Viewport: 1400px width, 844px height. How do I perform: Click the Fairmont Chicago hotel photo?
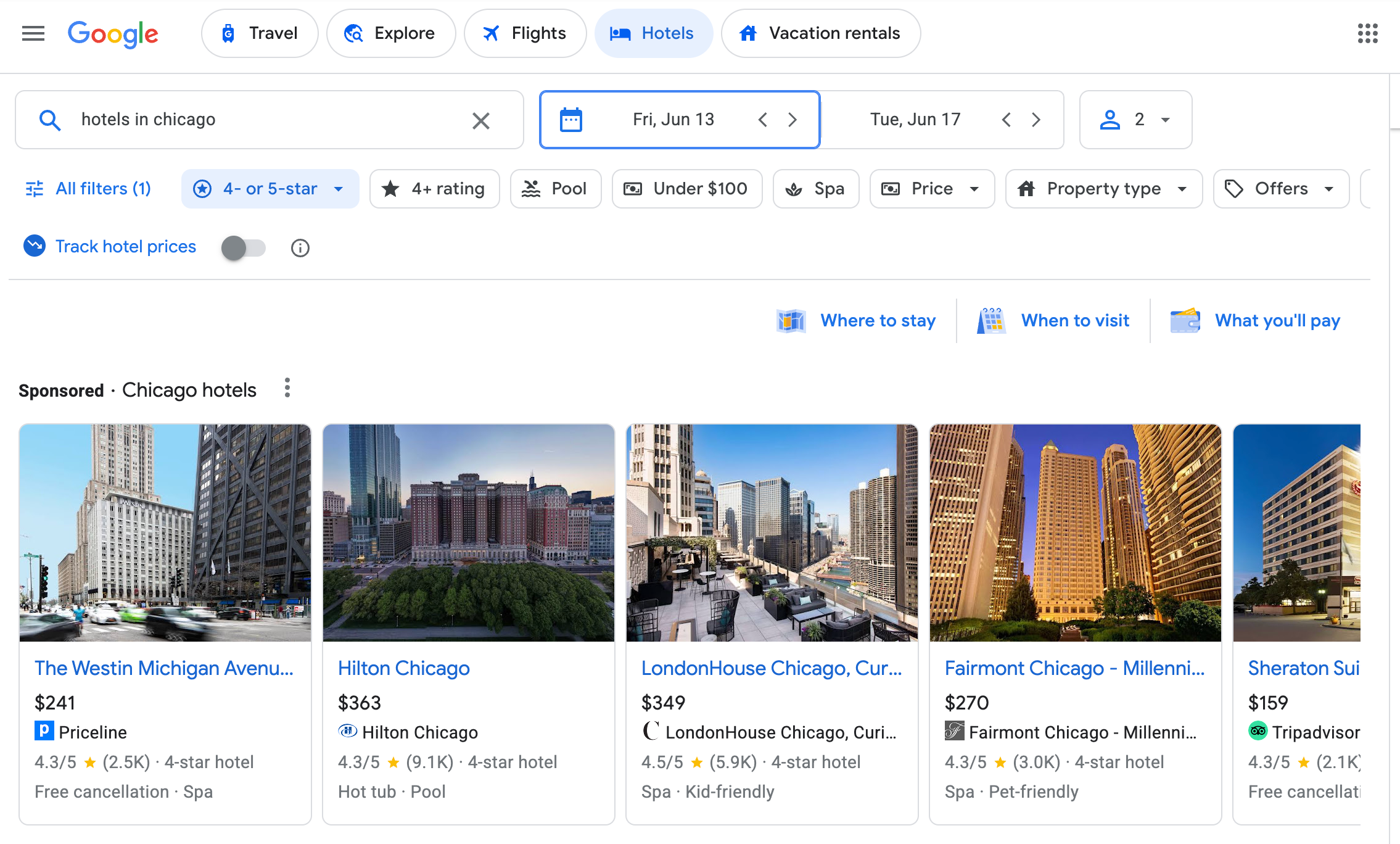1075,532
